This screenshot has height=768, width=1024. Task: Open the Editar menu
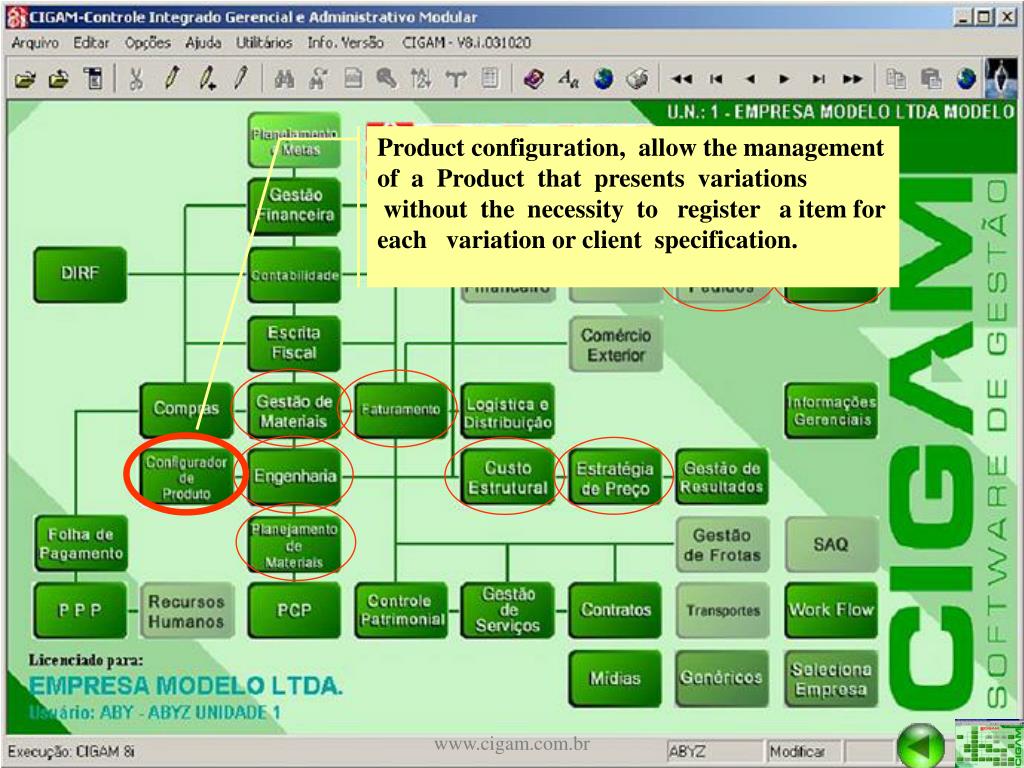[91, 43]
